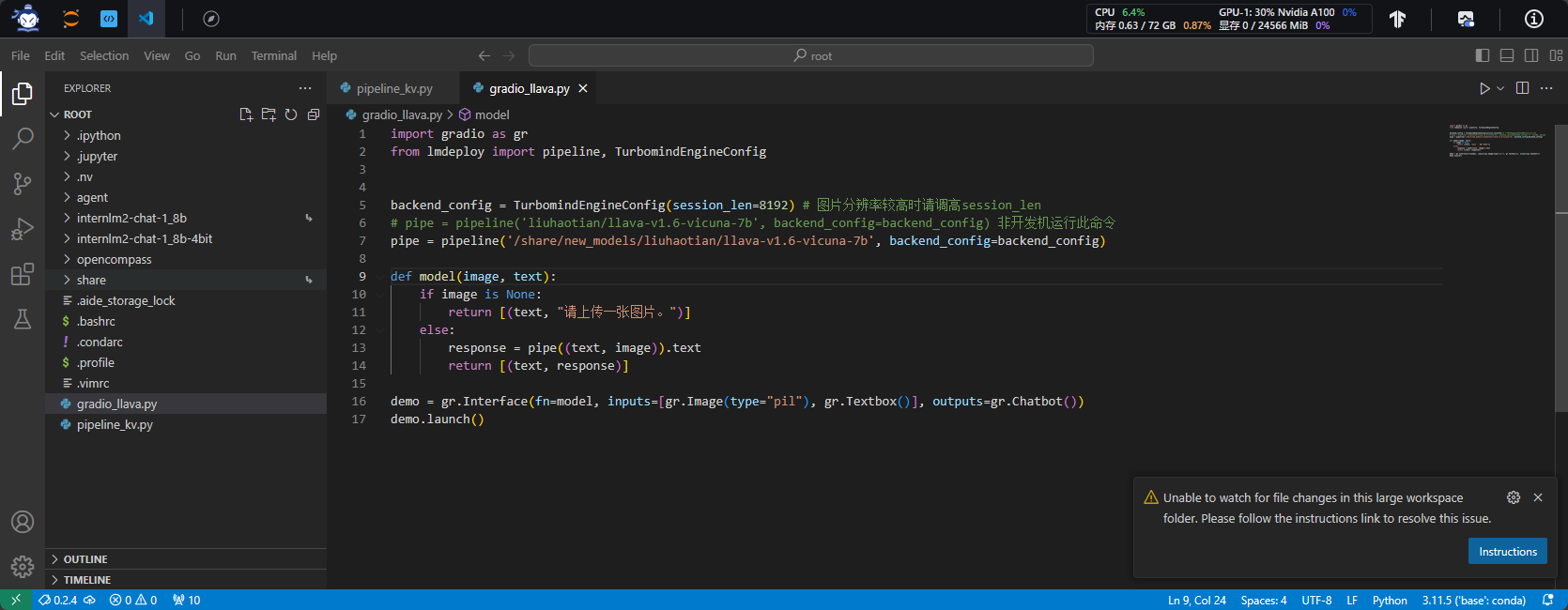Open the Manage gear in activity bar

coord(23,567)
